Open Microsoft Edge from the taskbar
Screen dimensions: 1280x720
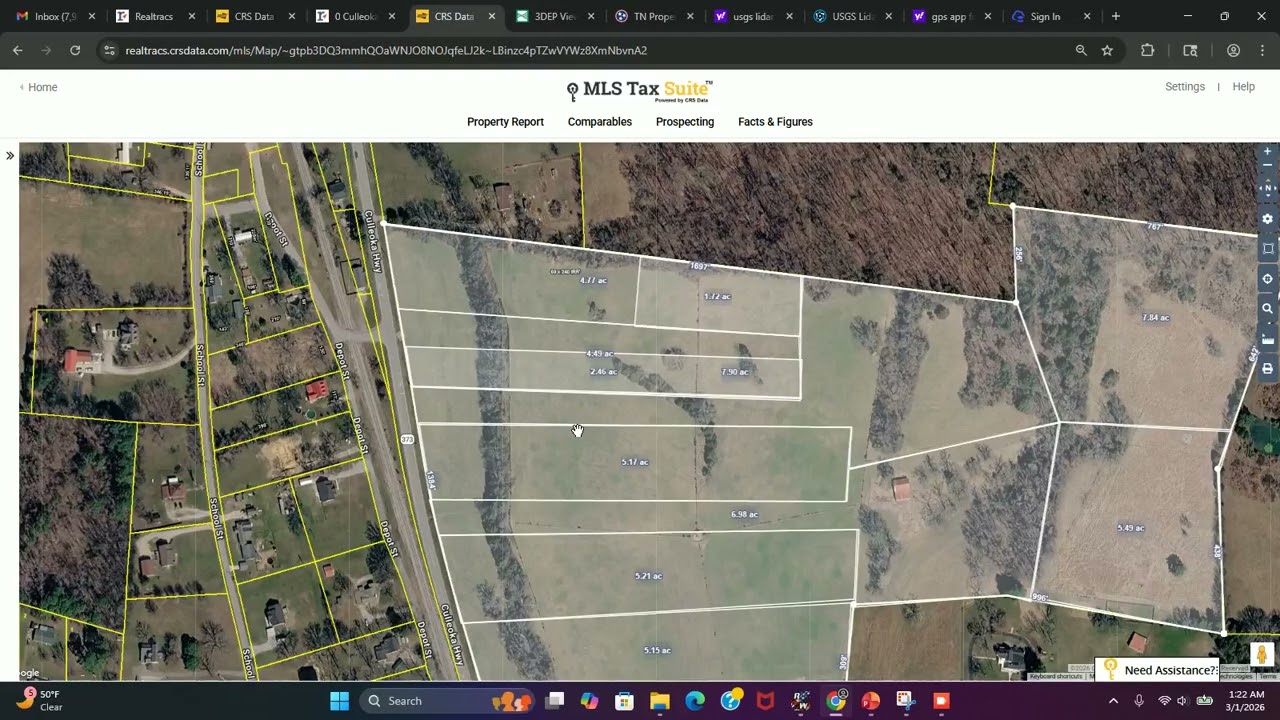pos(695,701)
